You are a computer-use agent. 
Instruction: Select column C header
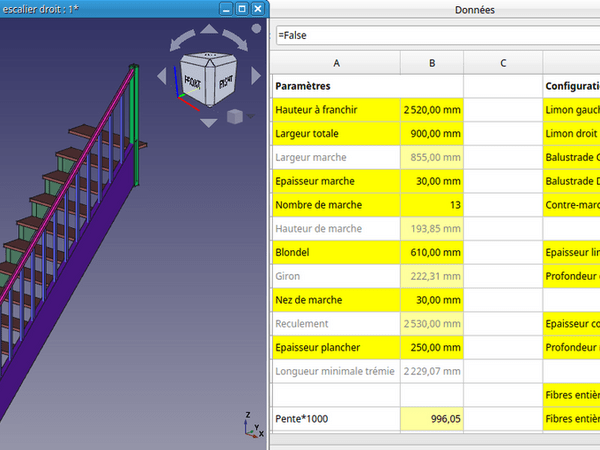click(x=502, y=62)
